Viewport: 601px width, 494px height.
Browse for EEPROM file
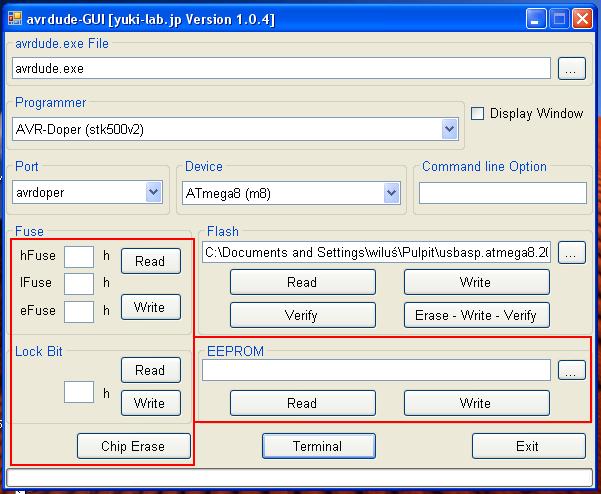pos(571,371)
